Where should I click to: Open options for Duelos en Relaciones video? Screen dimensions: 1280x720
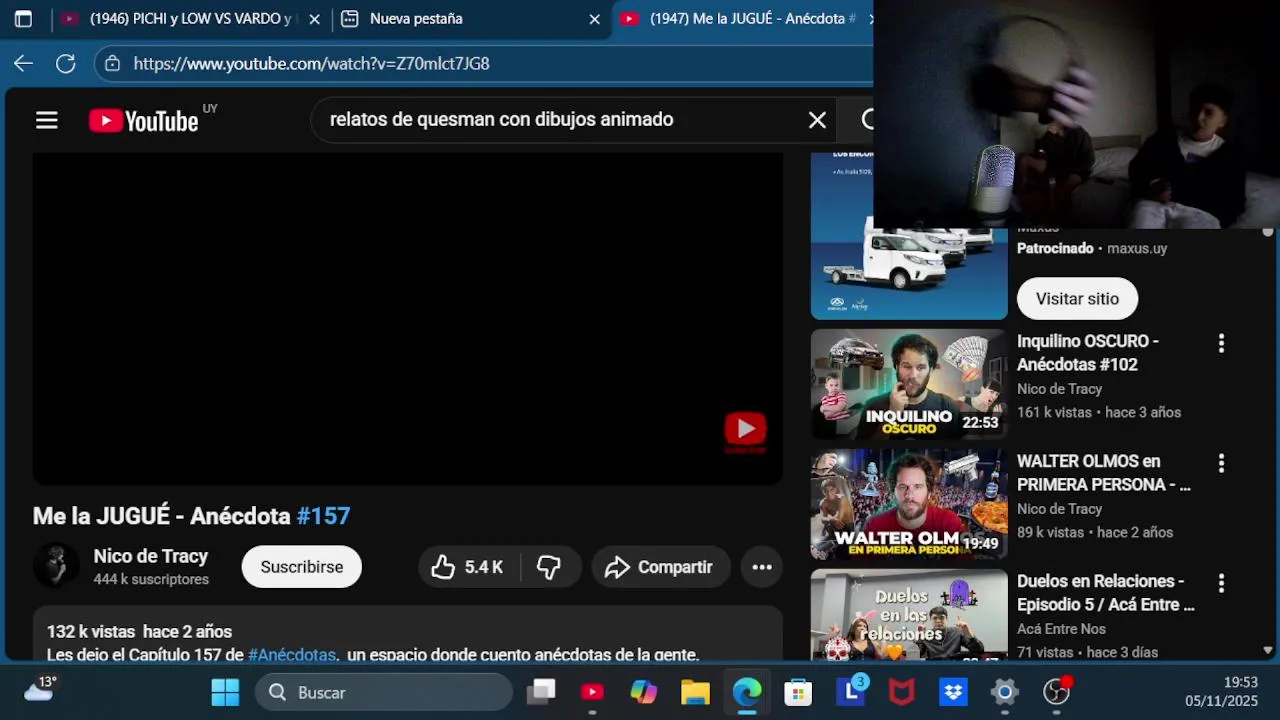[1221, 583]
